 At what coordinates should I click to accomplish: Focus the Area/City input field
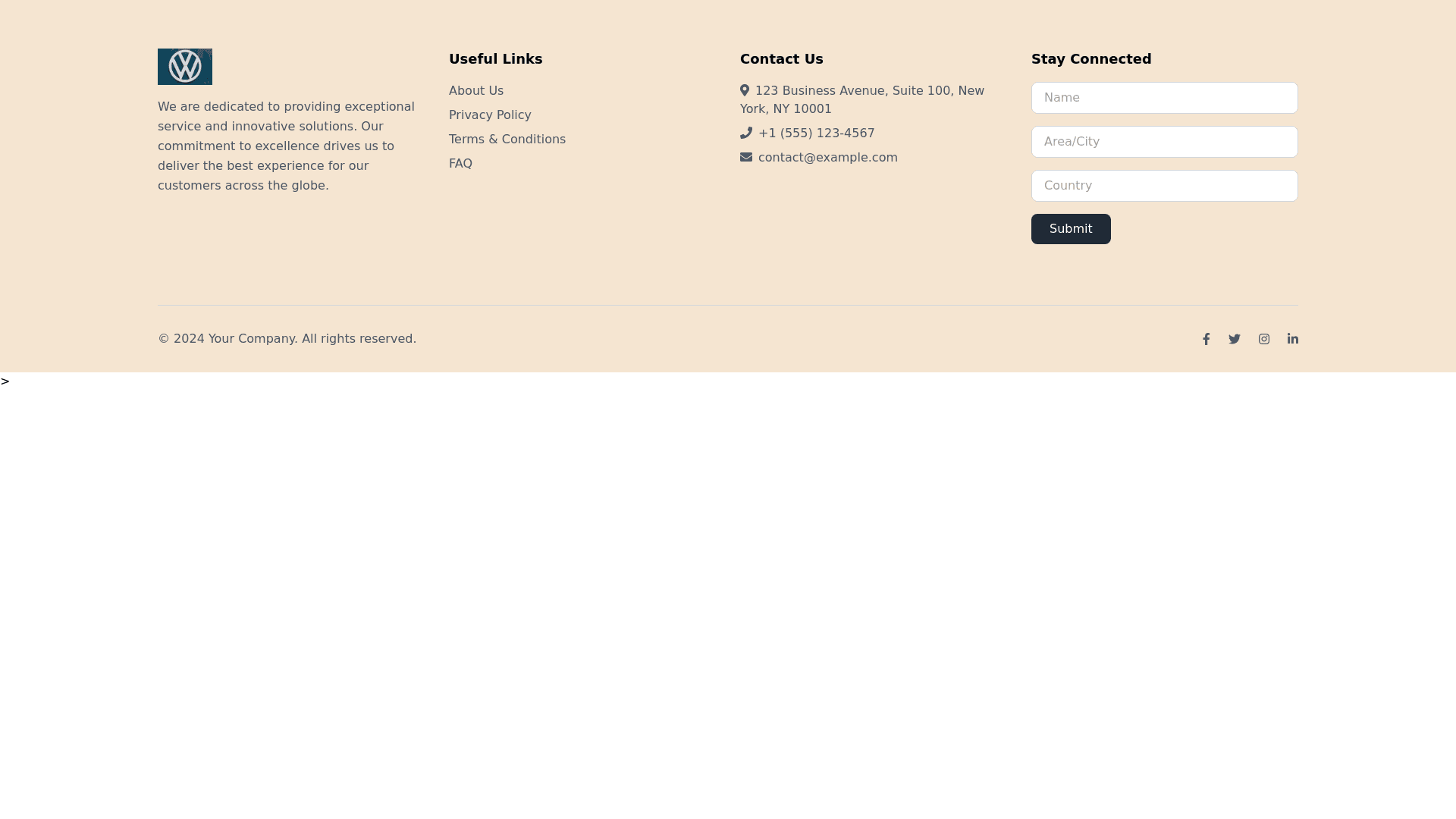click(x=1164, y=142)
